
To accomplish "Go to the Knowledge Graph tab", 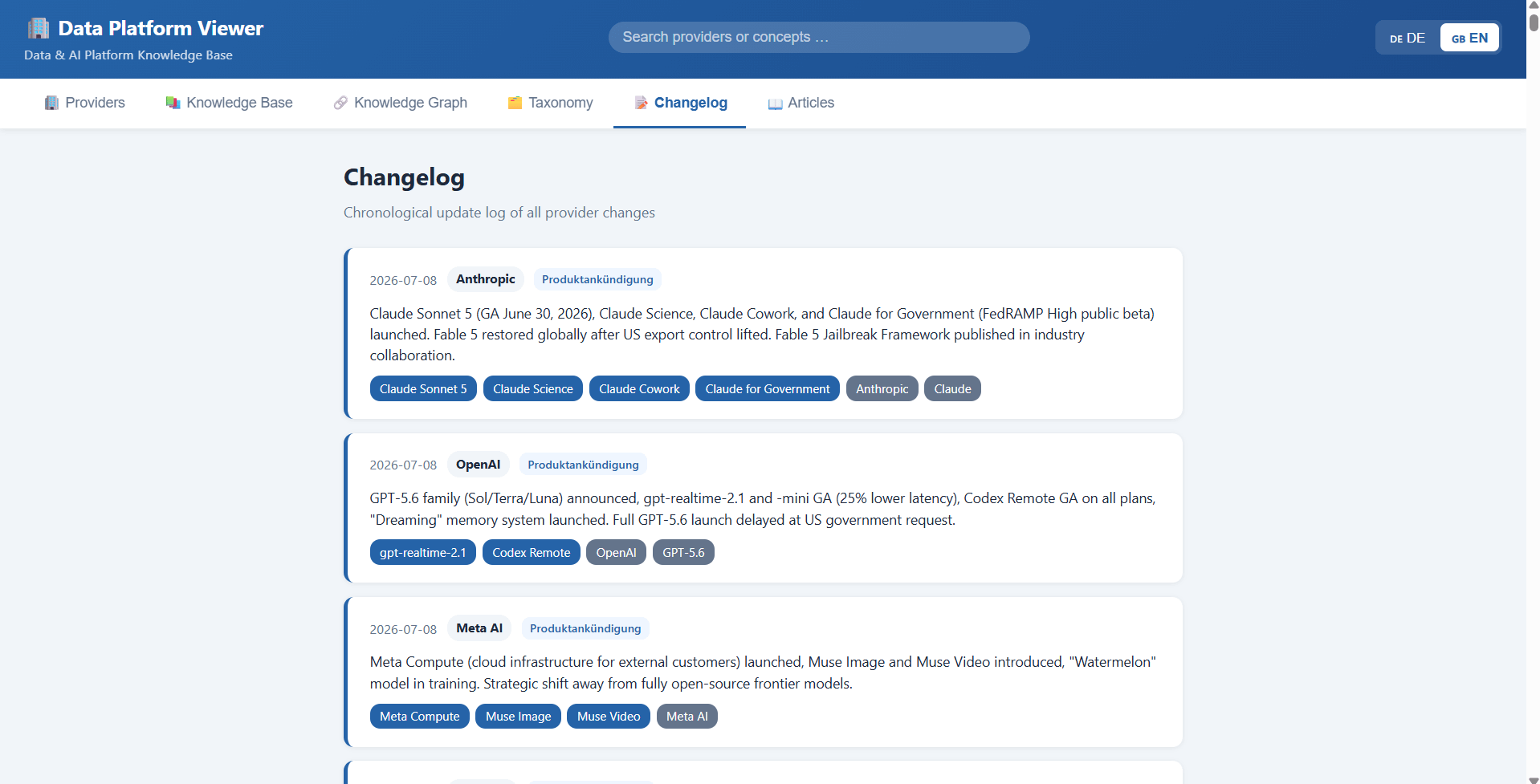I will (400, 103).
